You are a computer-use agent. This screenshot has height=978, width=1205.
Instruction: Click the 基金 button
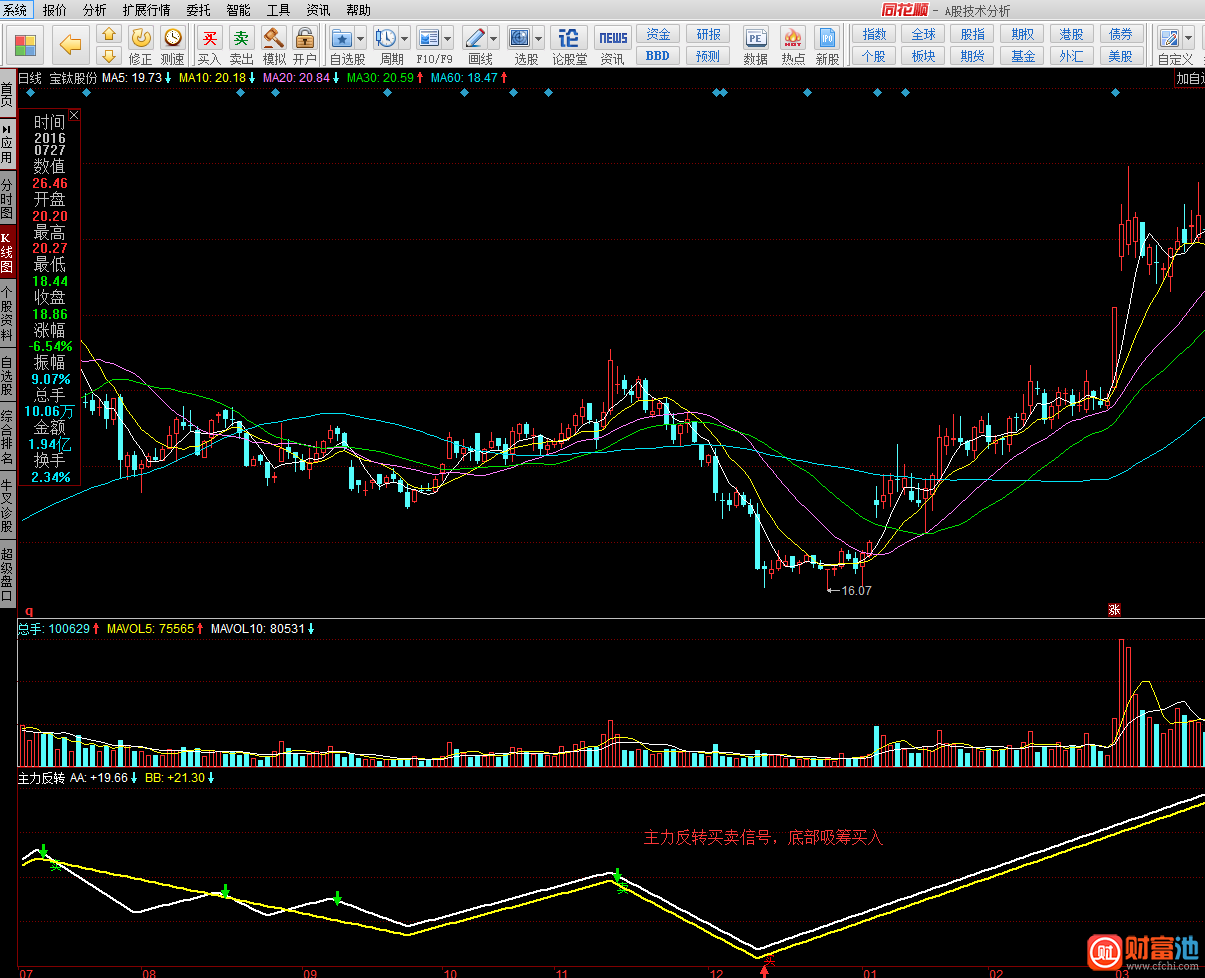click(1022, 56)
